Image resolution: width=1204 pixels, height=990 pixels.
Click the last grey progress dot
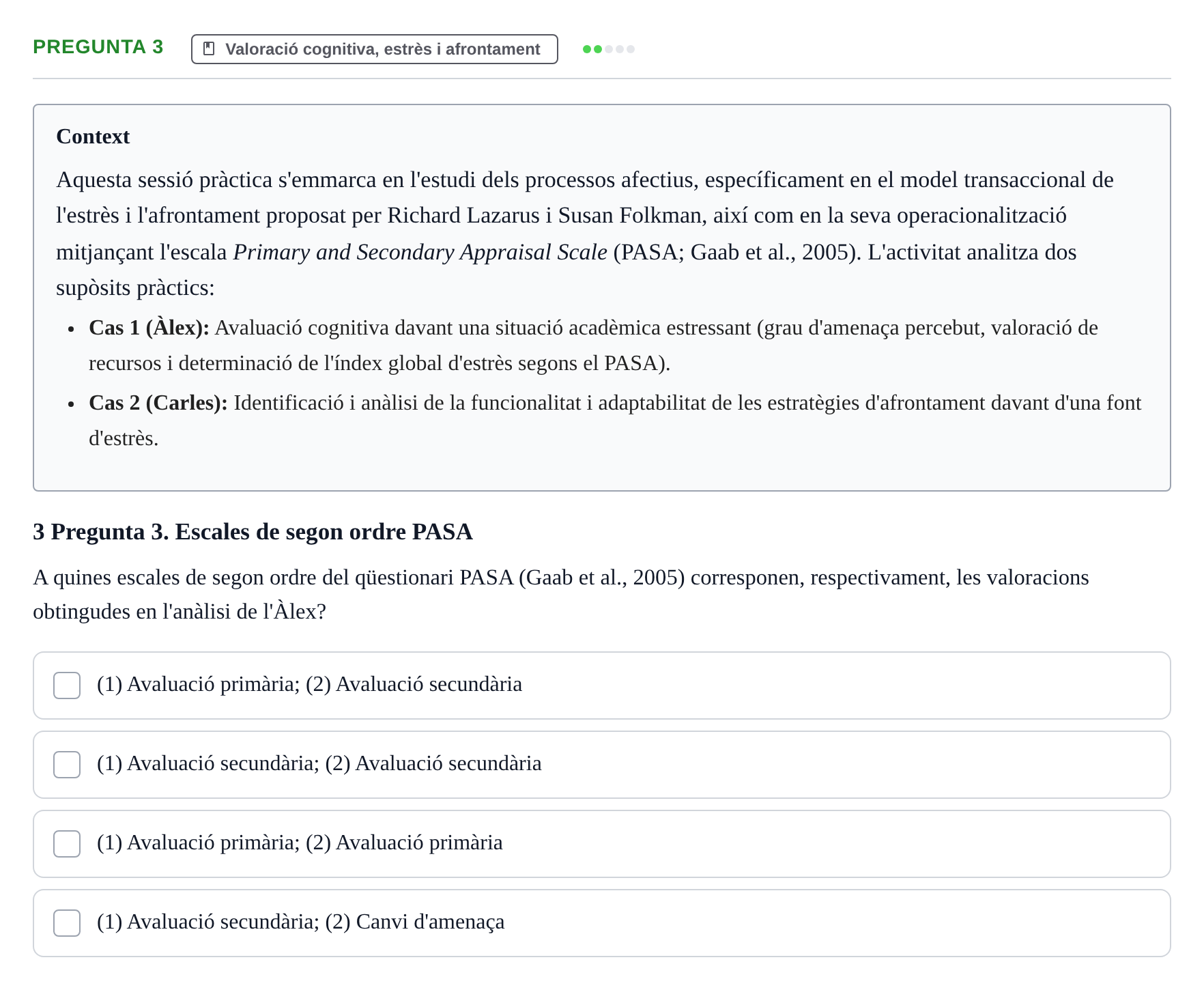631,49
